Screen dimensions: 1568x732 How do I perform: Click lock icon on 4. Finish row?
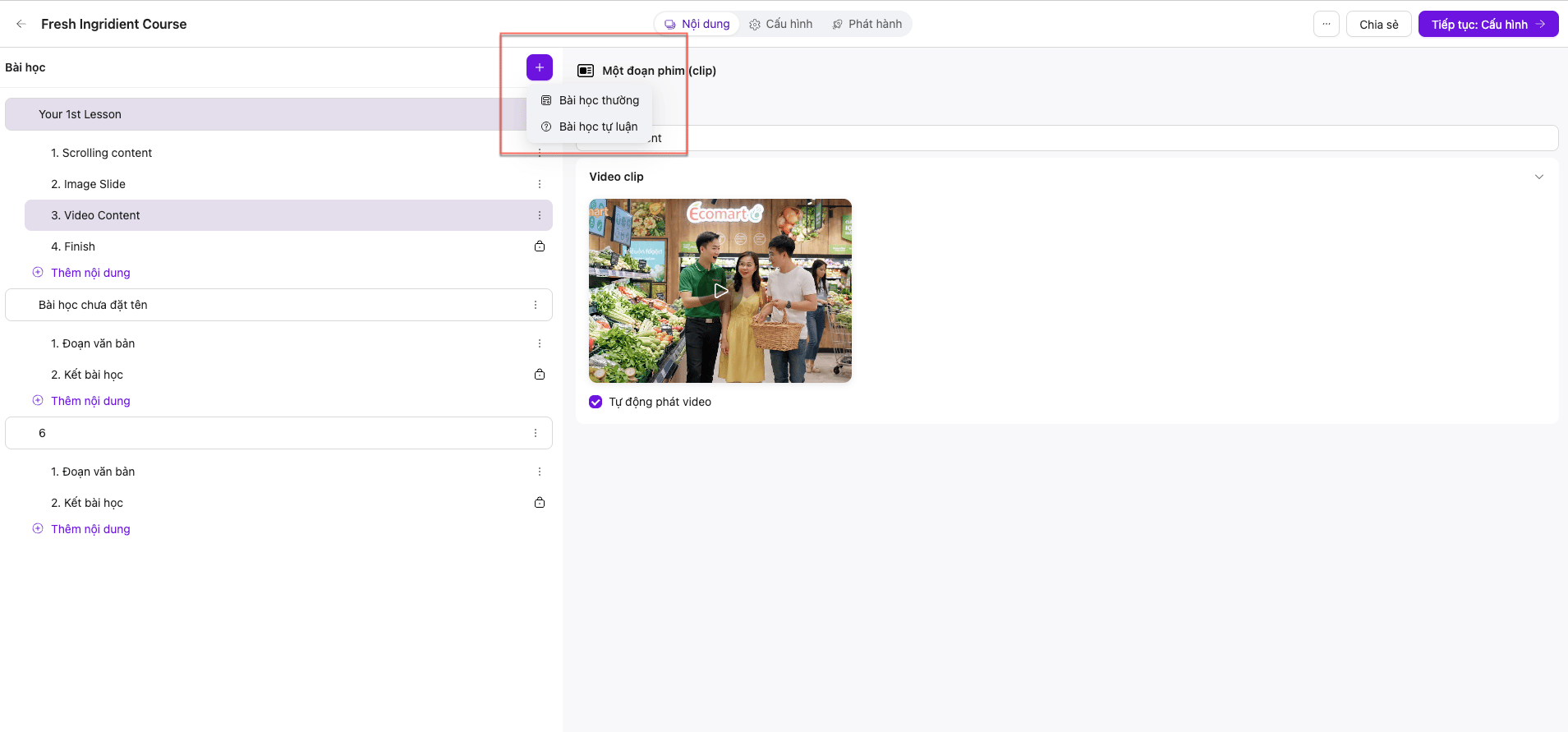(540, 246)
